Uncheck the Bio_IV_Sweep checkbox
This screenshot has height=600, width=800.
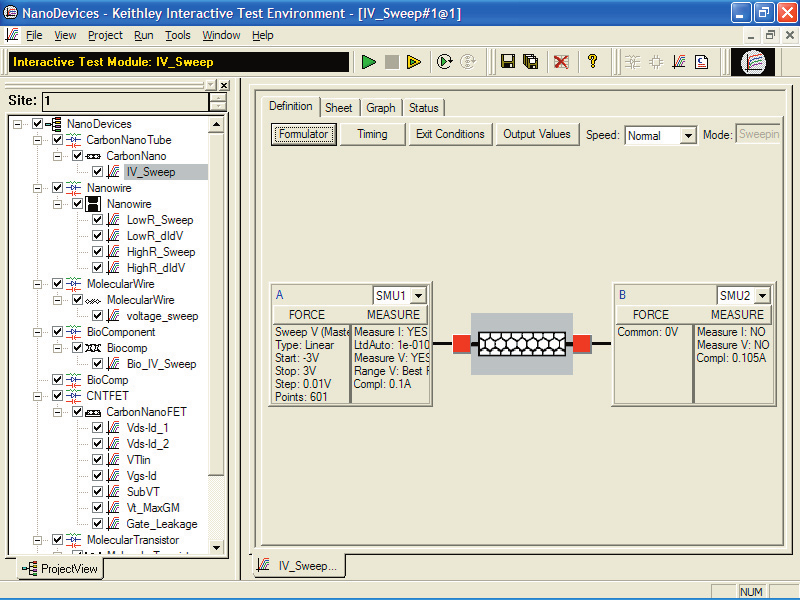click(x=98, y=364)
